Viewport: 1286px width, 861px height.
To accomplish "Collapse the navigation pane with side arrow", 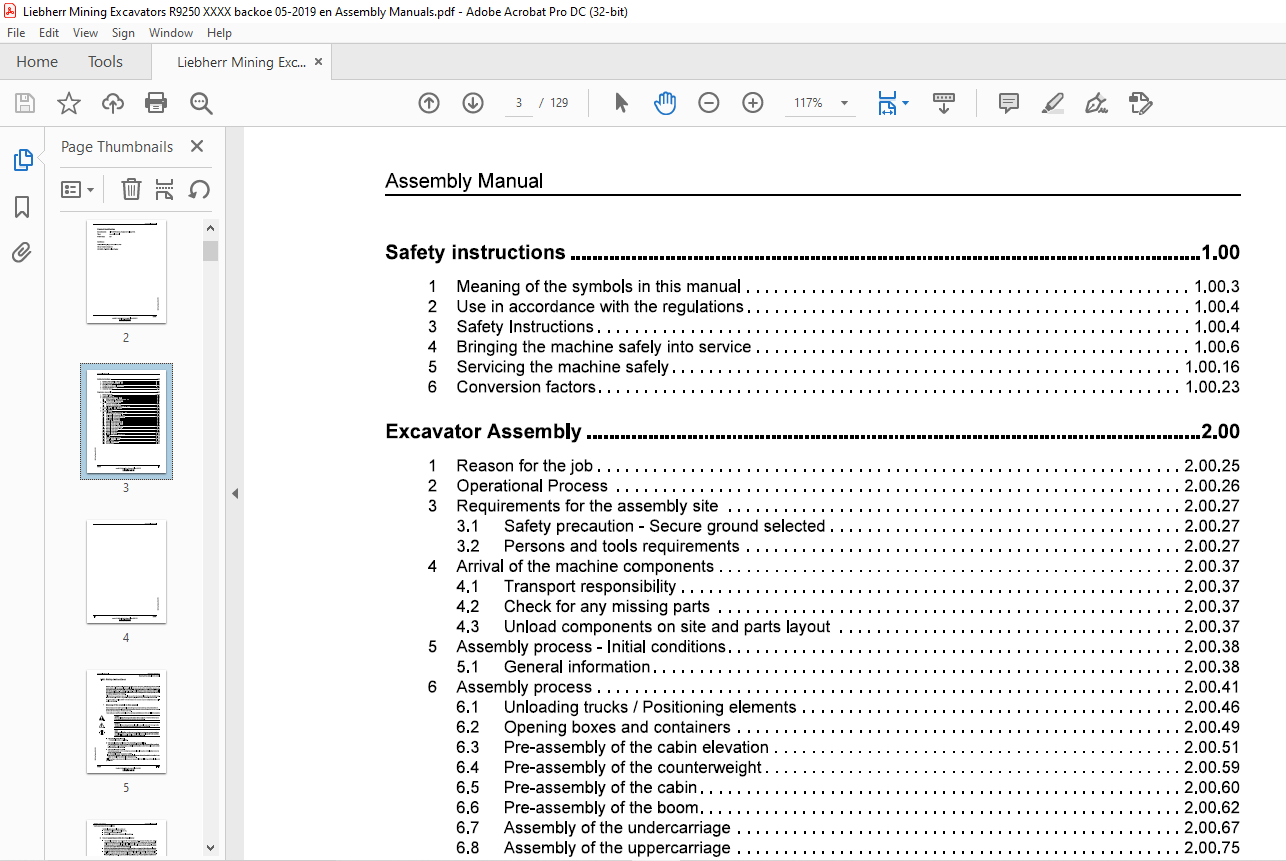I will [235, 493].
